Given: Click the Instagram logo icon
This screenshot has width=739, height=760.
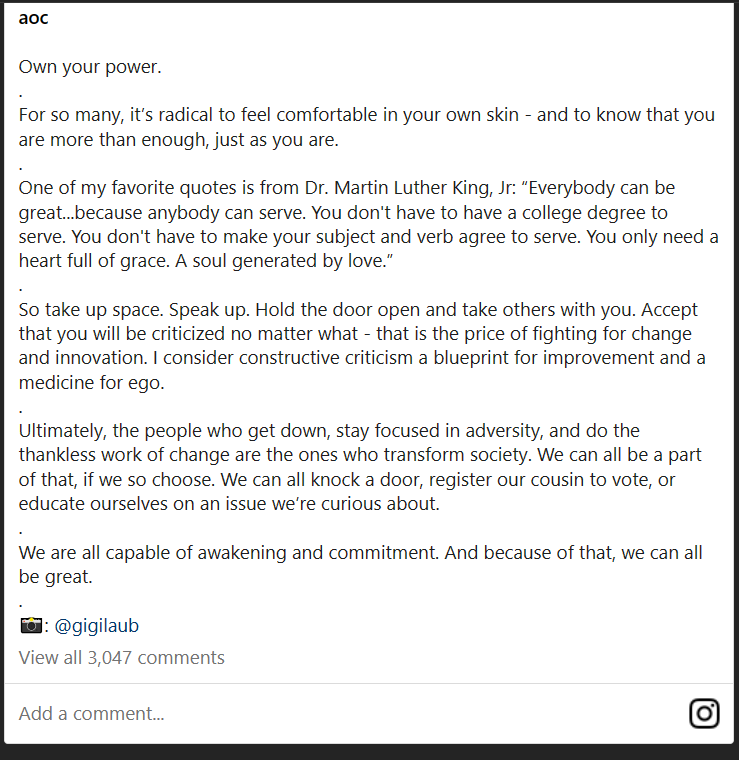Looking at the screenshot, I should click(704, 713).
